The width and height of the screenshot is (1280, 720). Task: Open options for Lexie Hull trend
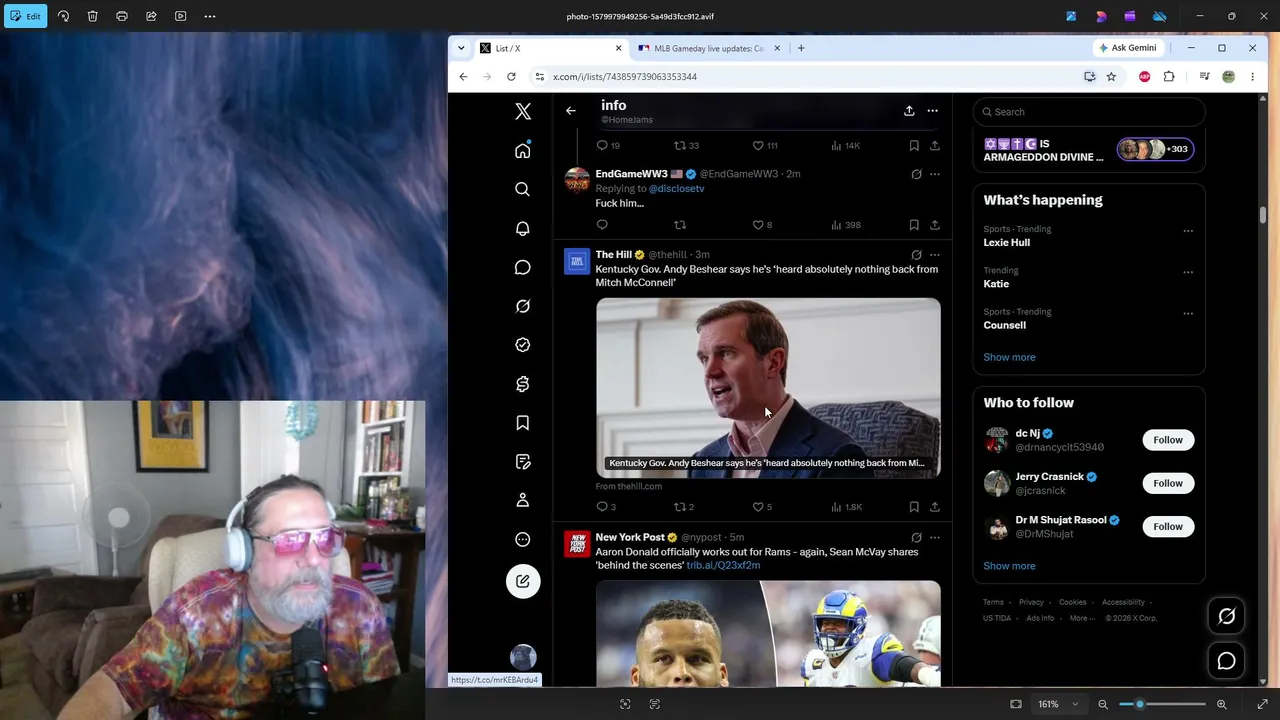[1188, 231]
